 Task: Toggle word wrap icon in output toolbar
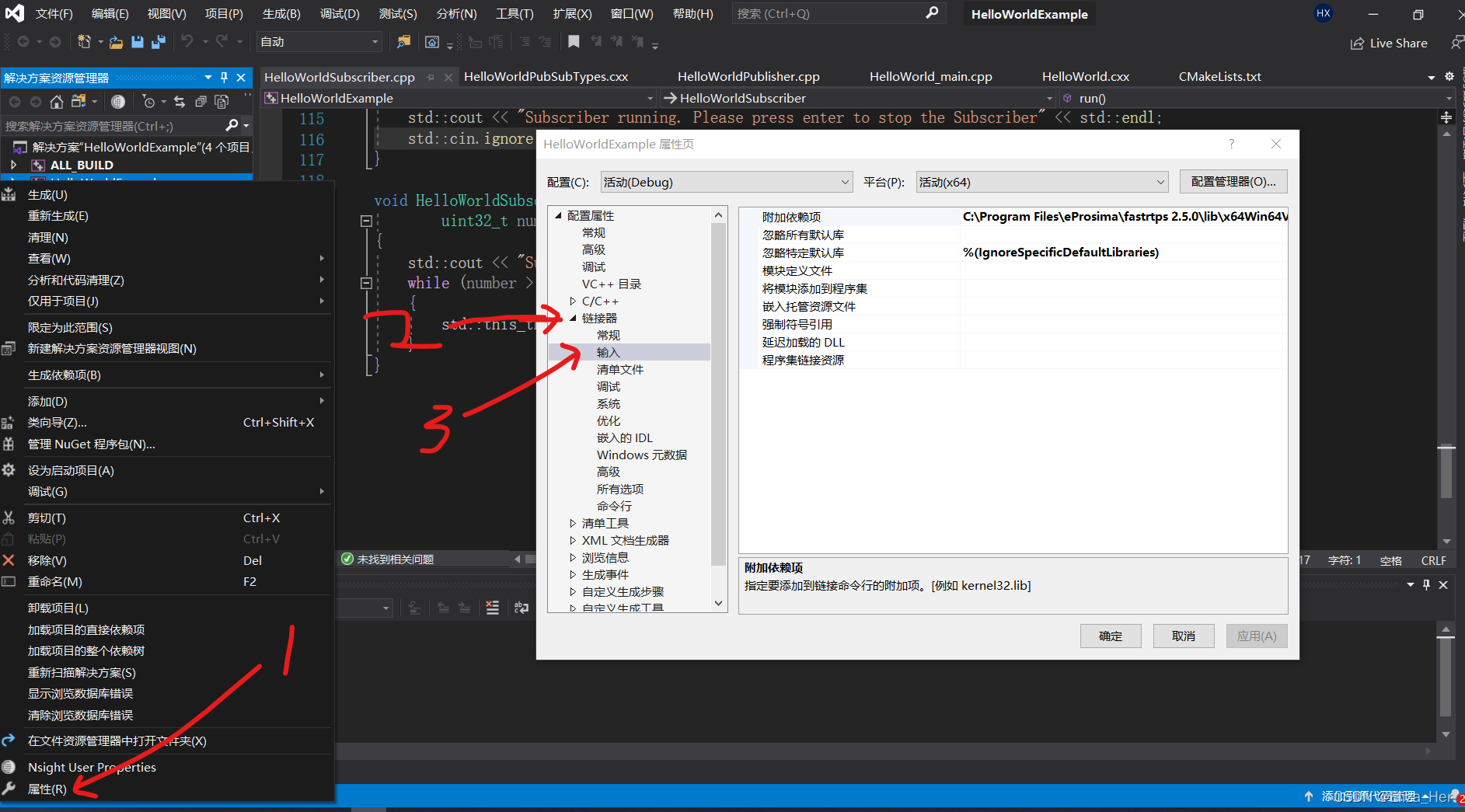pyautogui.click(x=521, y=608)
